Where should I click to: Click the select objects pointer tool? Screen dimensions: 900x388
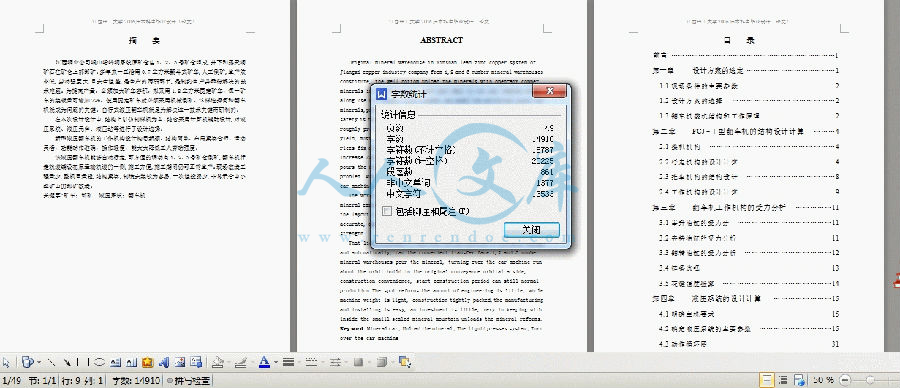point(6,362)
